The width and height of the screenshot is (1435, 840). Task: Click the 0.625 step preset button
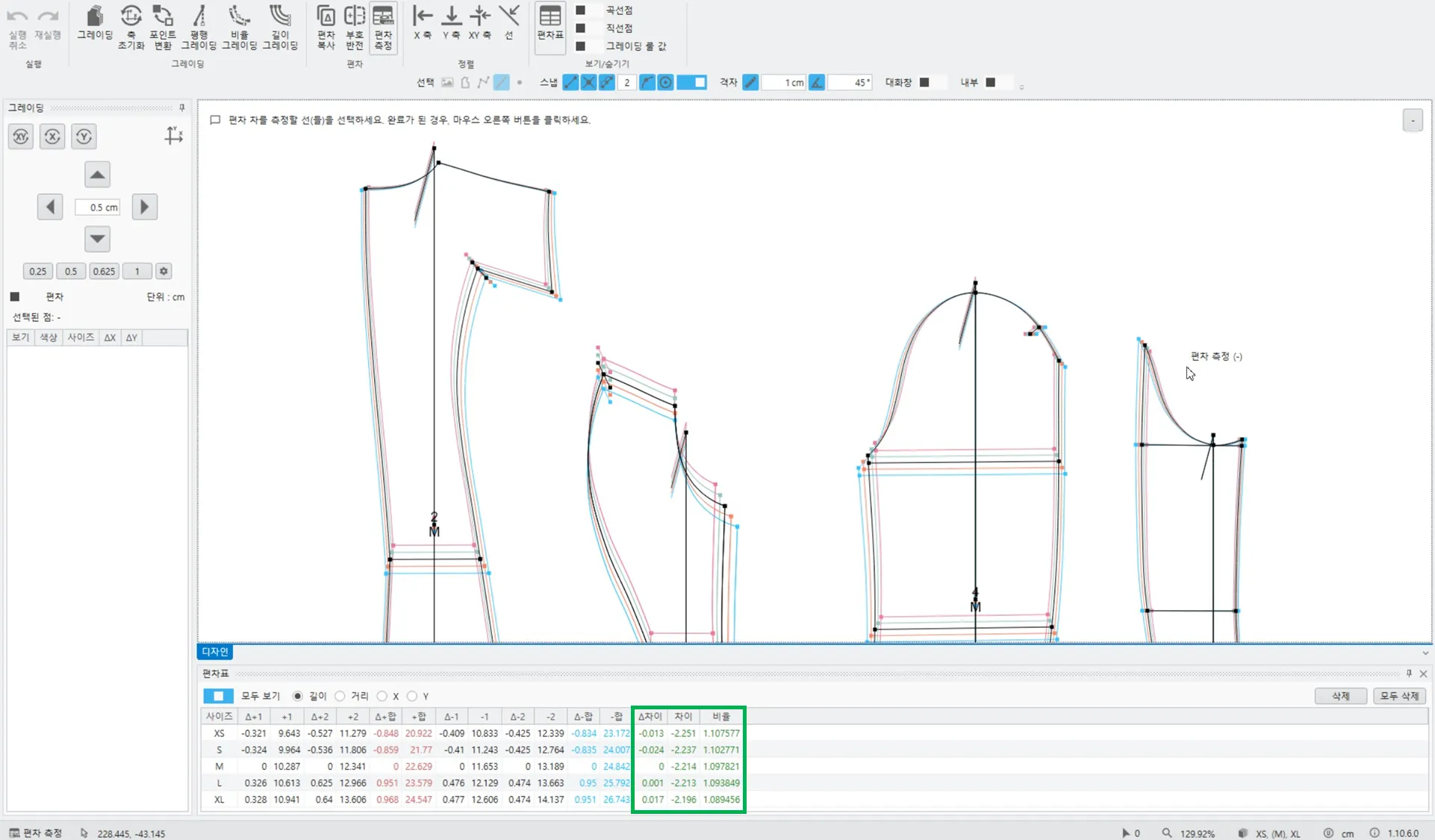104,271
